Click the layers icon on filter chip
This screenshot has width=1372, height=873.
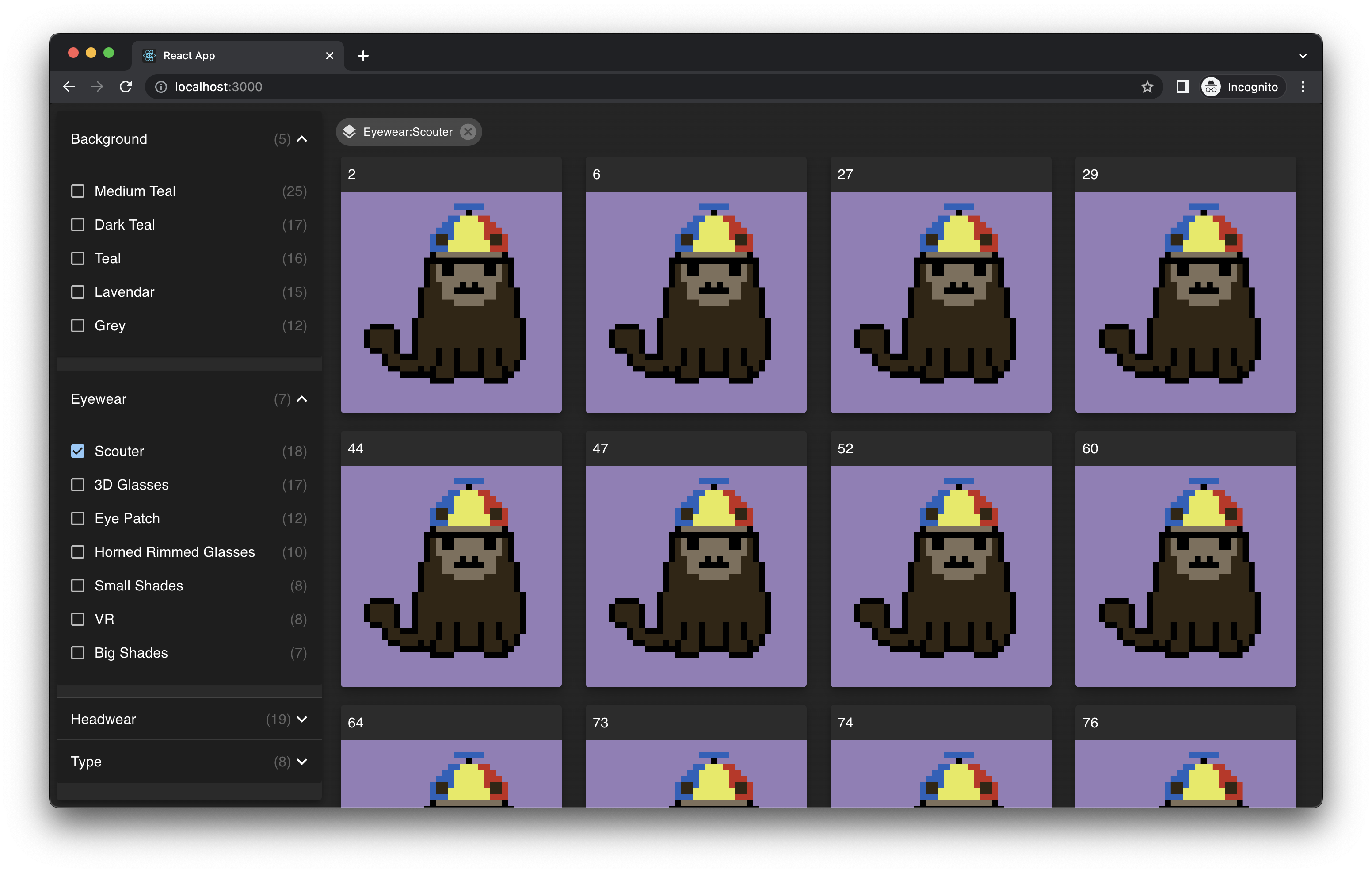349,132
